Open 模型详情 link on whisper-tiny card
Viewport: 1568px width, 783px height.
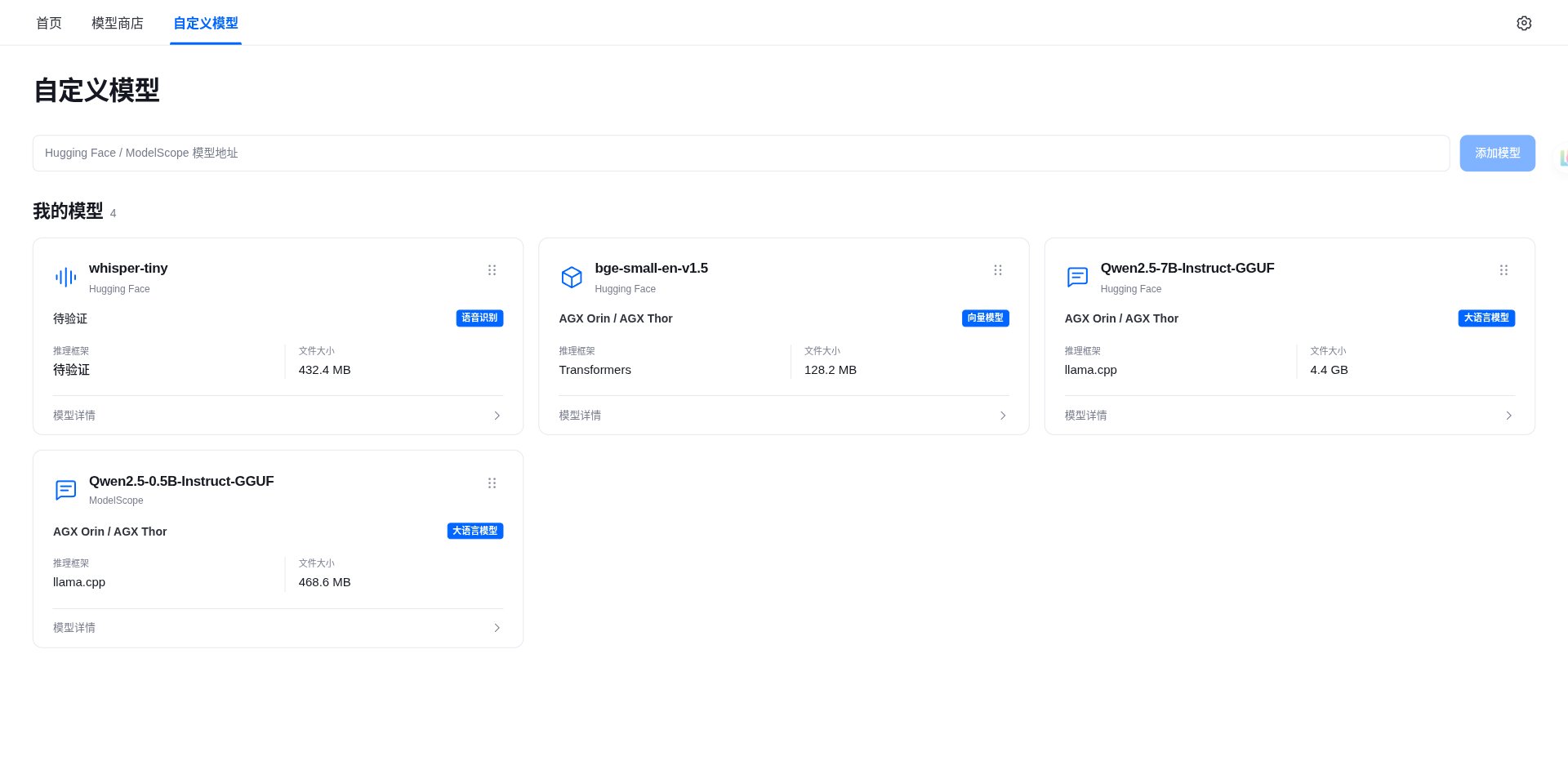(74, 416)
